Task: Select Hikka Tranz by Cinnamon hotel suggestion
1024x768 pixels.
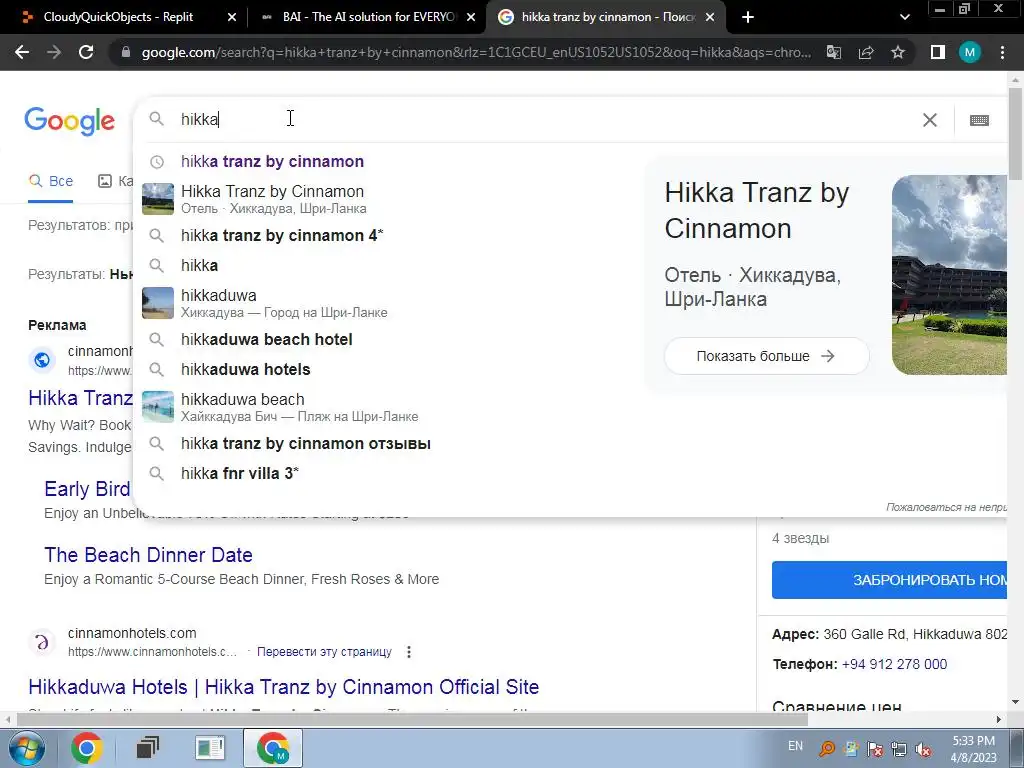Action: pyautogui.click(x=272, y=199)
